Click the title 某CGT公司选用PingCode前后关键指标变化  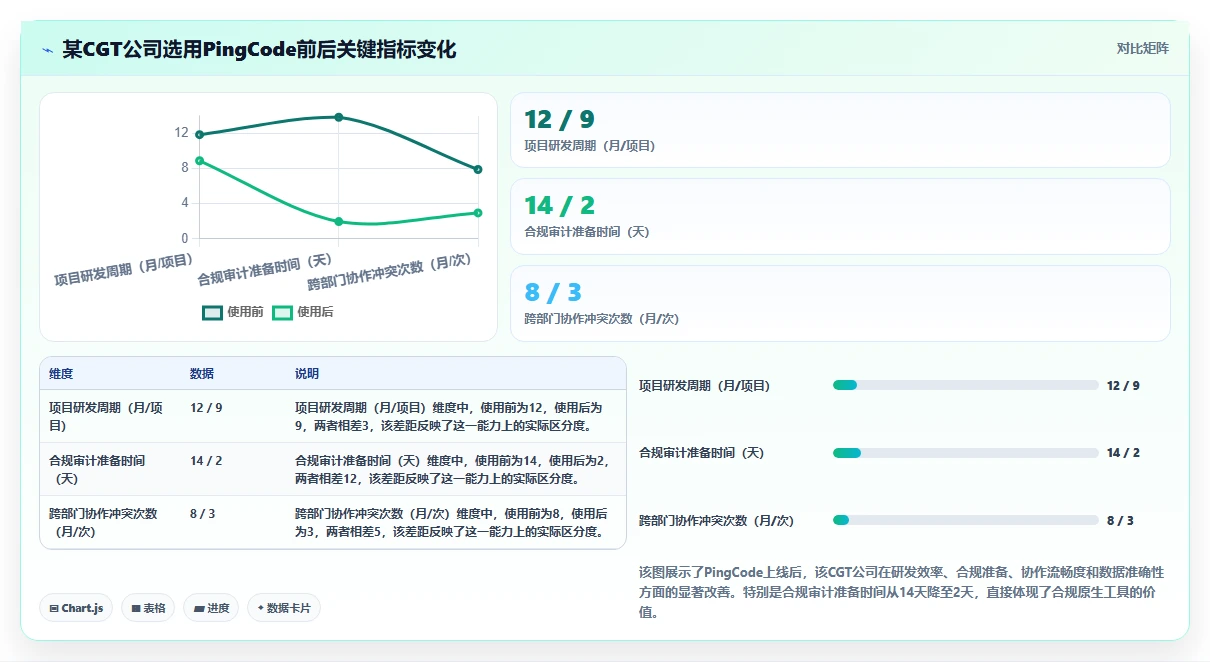[x=259, y=49]
